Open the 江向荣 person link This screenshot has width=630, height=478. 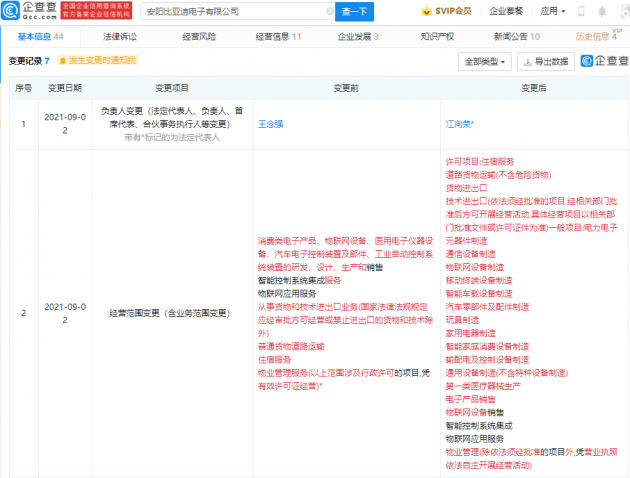tap(460, 124)
